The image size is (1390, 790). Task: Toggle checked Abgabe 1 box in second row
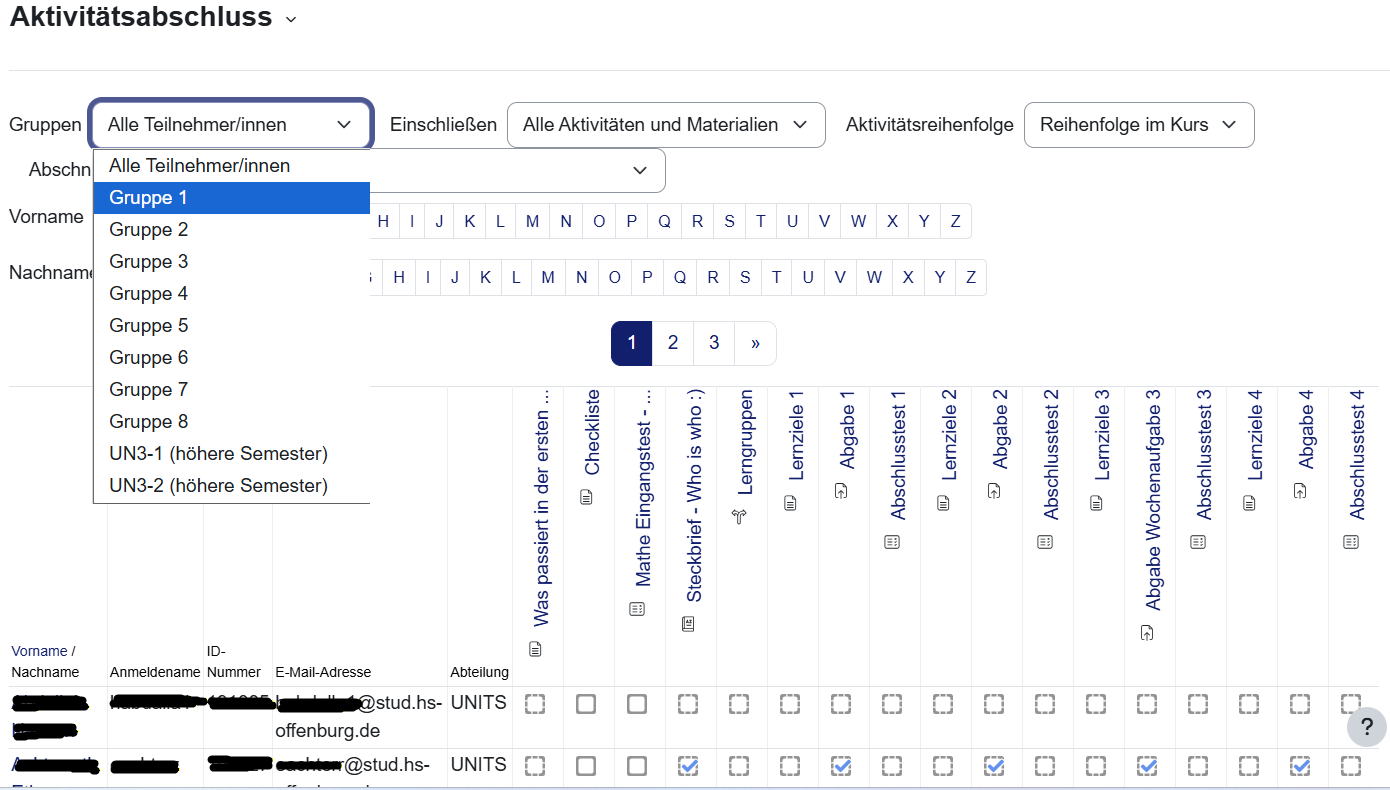pos(841,766)
